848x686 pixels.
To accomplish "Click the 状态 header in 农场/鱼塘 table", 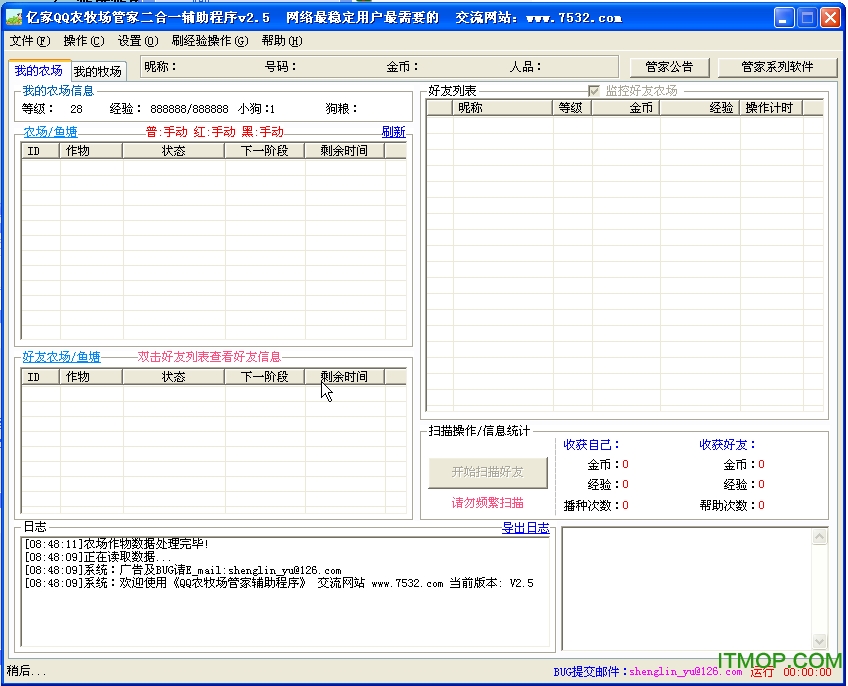I will (174, 150).
